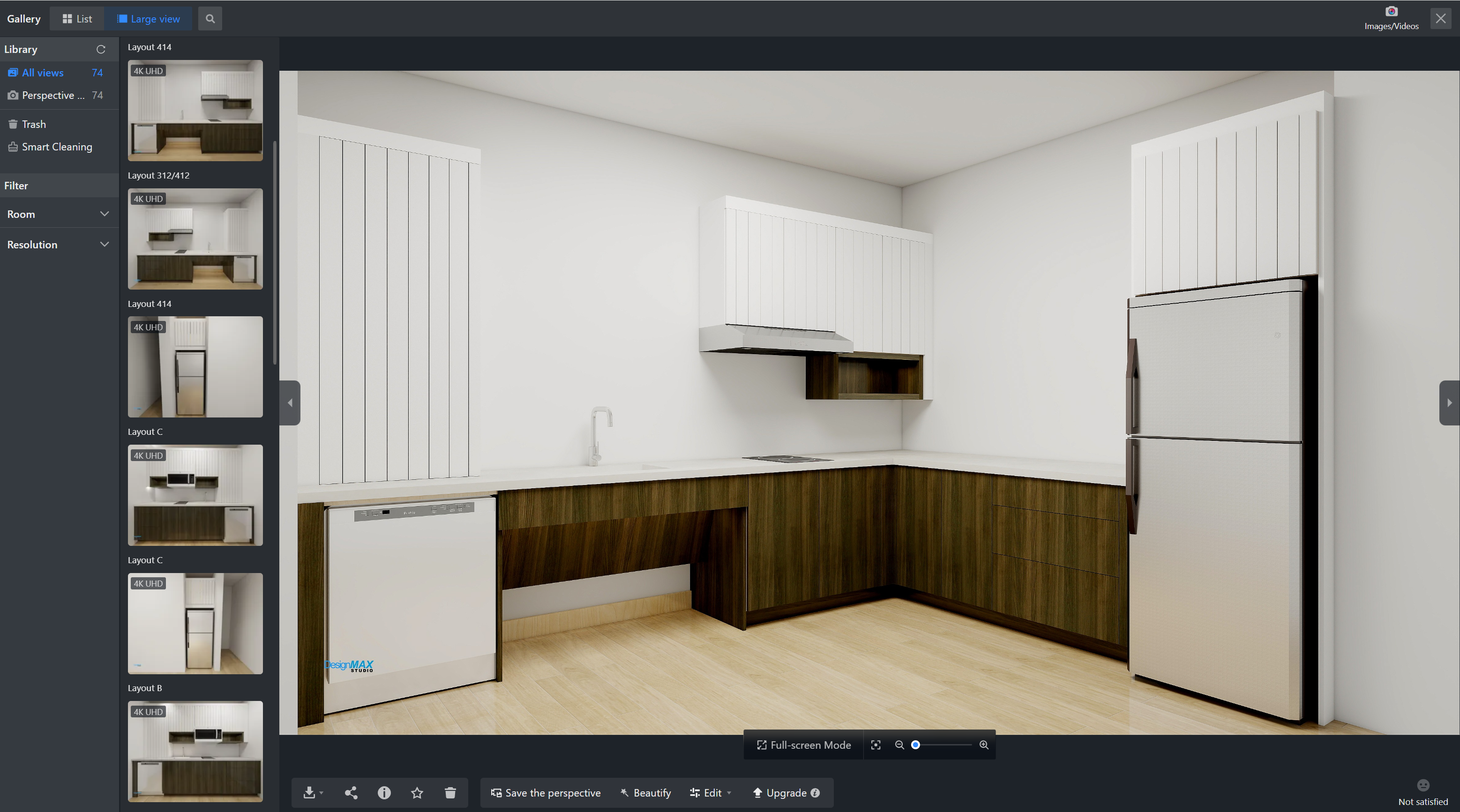Click Save the perspective button
1460x812 pixels.
(x=545, y=792)
